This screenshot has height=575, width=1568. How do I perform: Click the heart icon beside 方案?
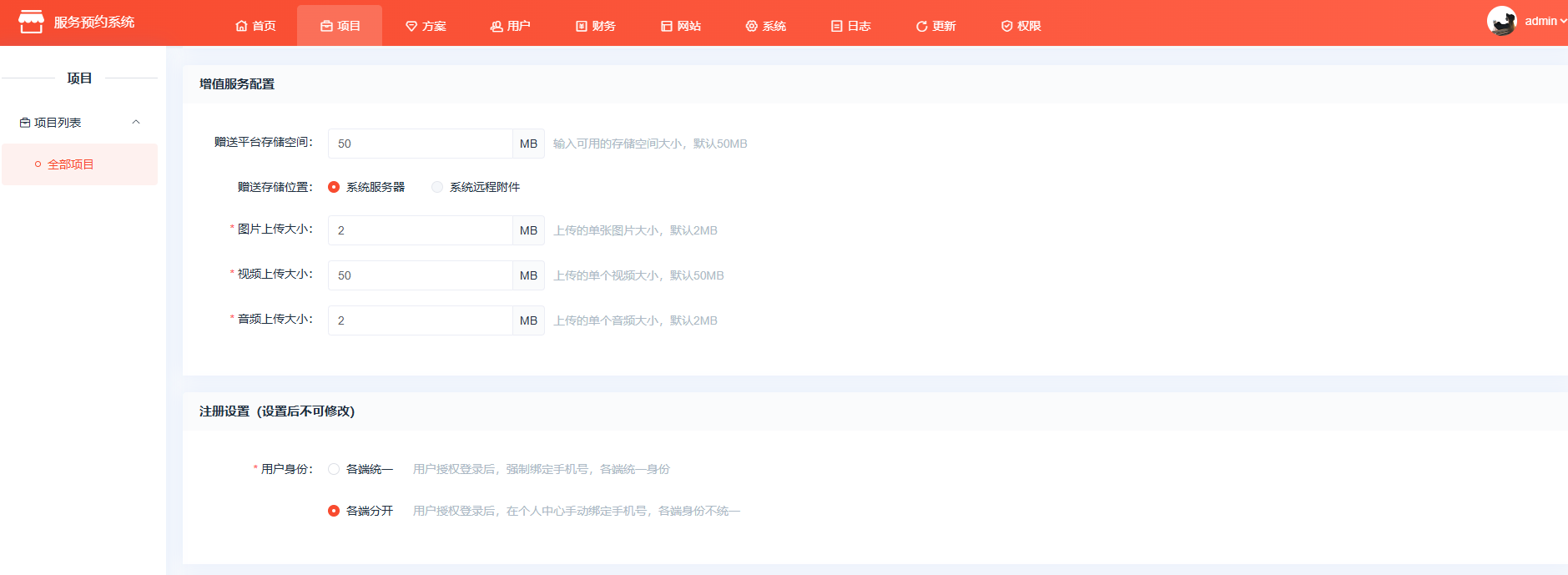tap(411, 27)
